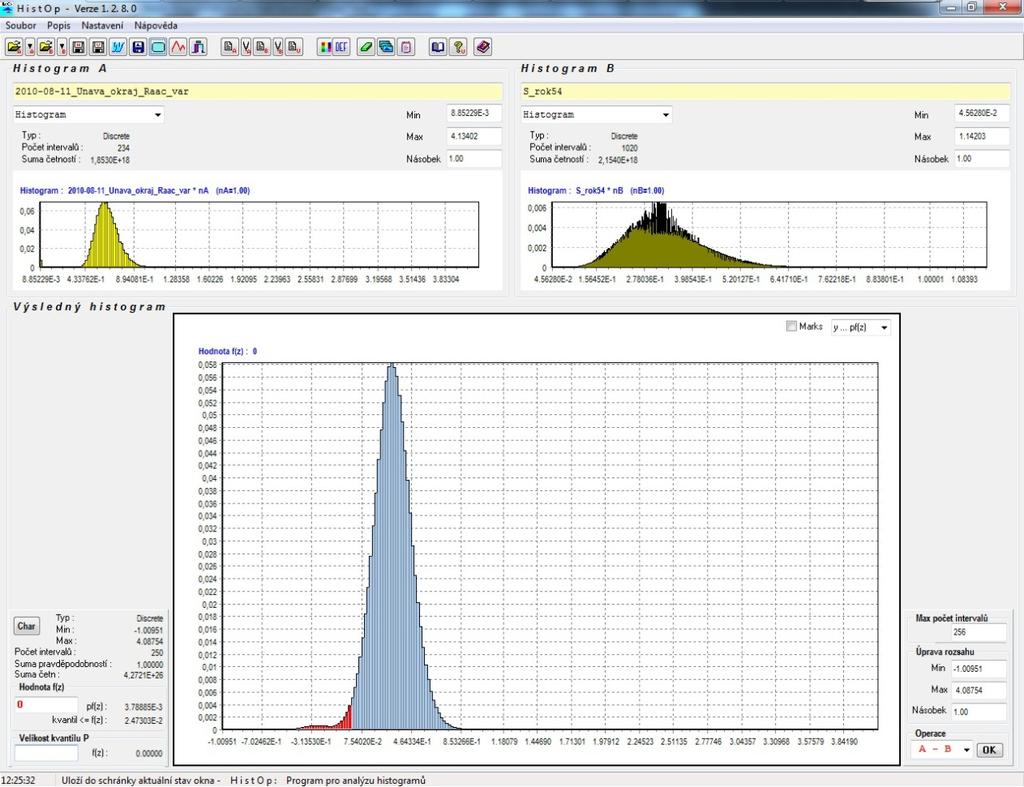Image resolution: width=1024 pixels, height=787 pixels.
Task: Click Histogram A Max field 4.13402
Action: coord(474,137)
